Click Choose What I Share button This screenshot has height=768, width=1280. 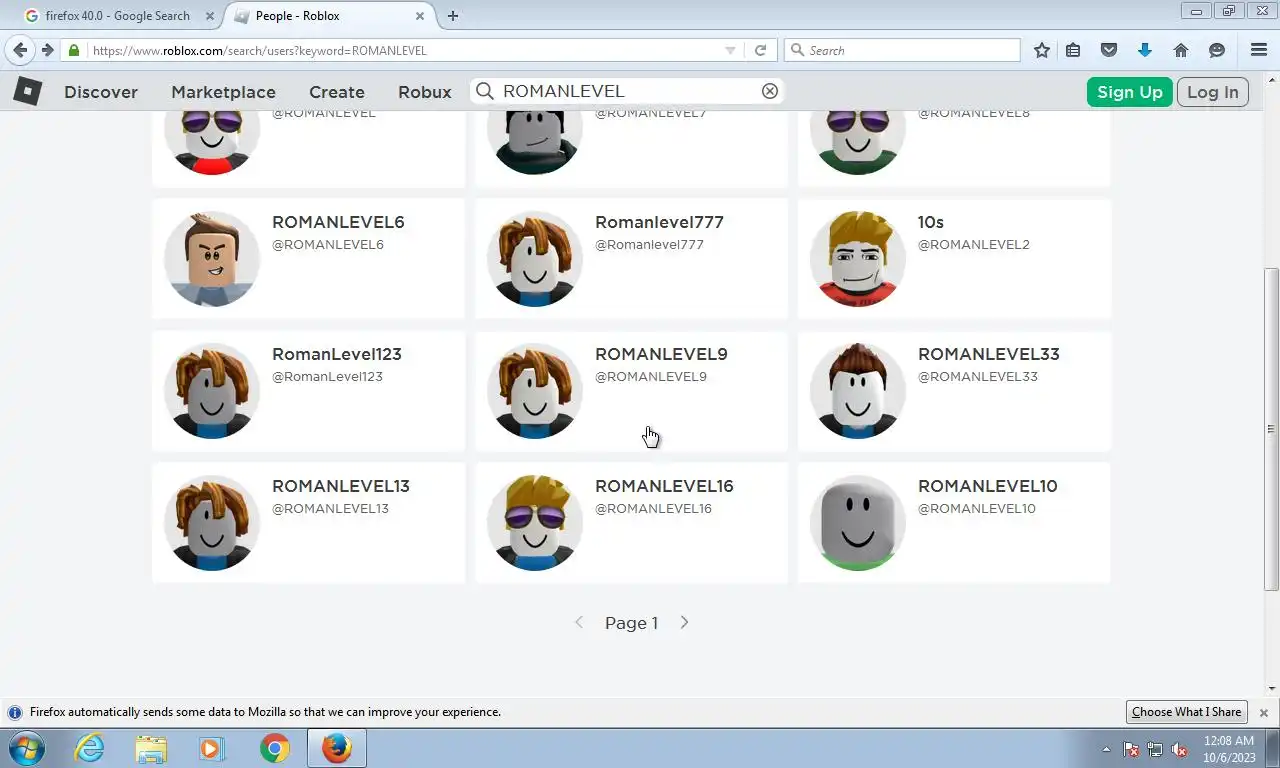click(x=1187, y=712)
